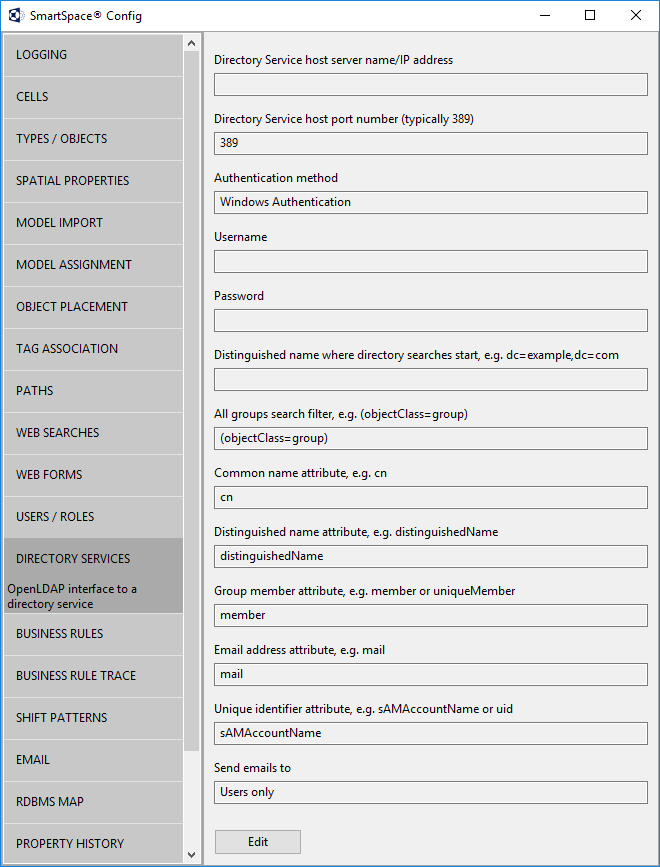Screen dimensions: 660x867
Task: Go to BUSINESS RULE TRACE
Action: (x=93, y=676)
